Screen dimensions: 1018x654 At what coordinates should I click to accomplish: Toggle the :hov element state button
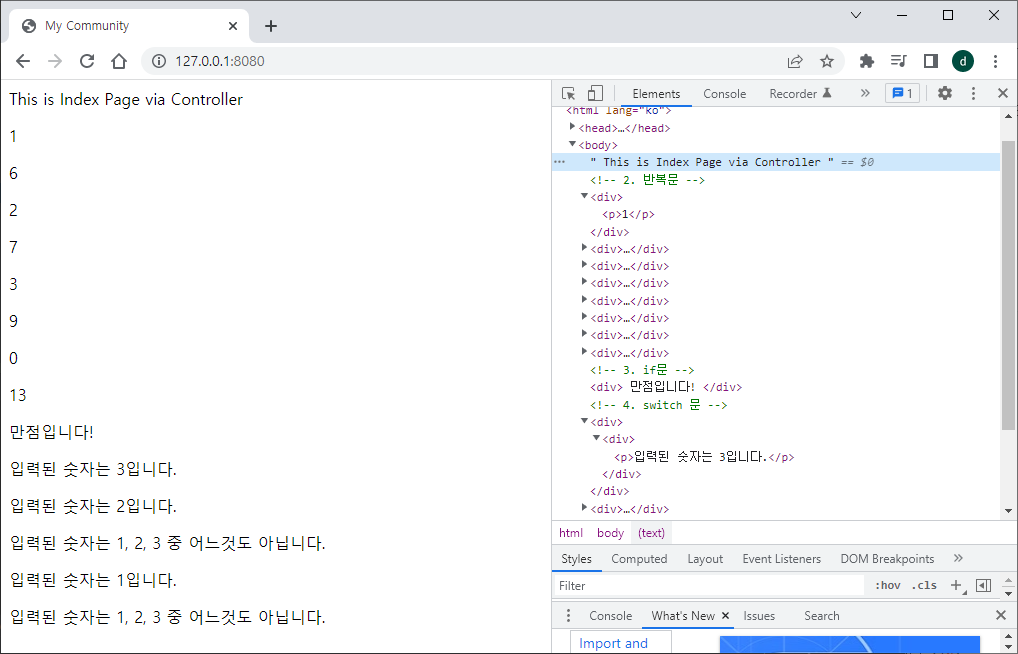point(888,585)
